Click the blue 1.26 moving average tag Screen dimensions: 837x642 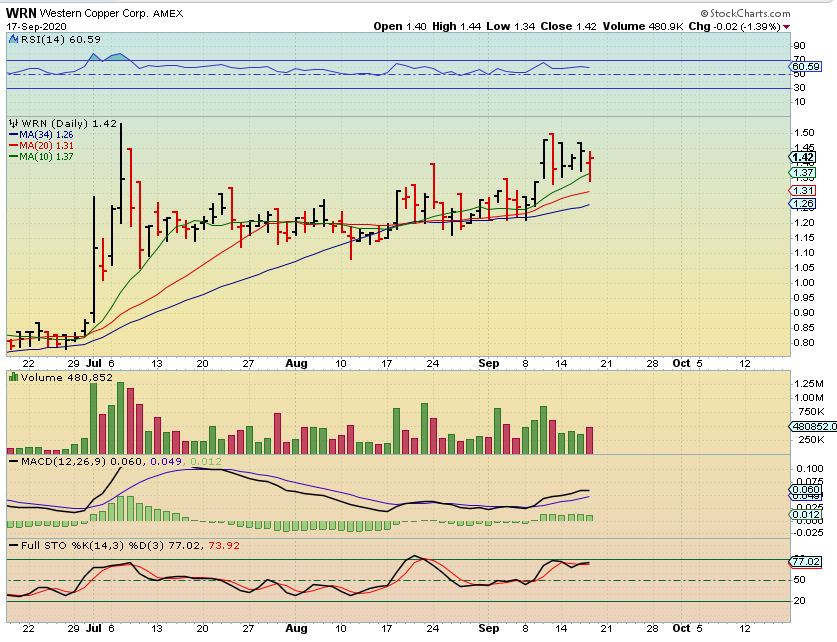(802, 203)
